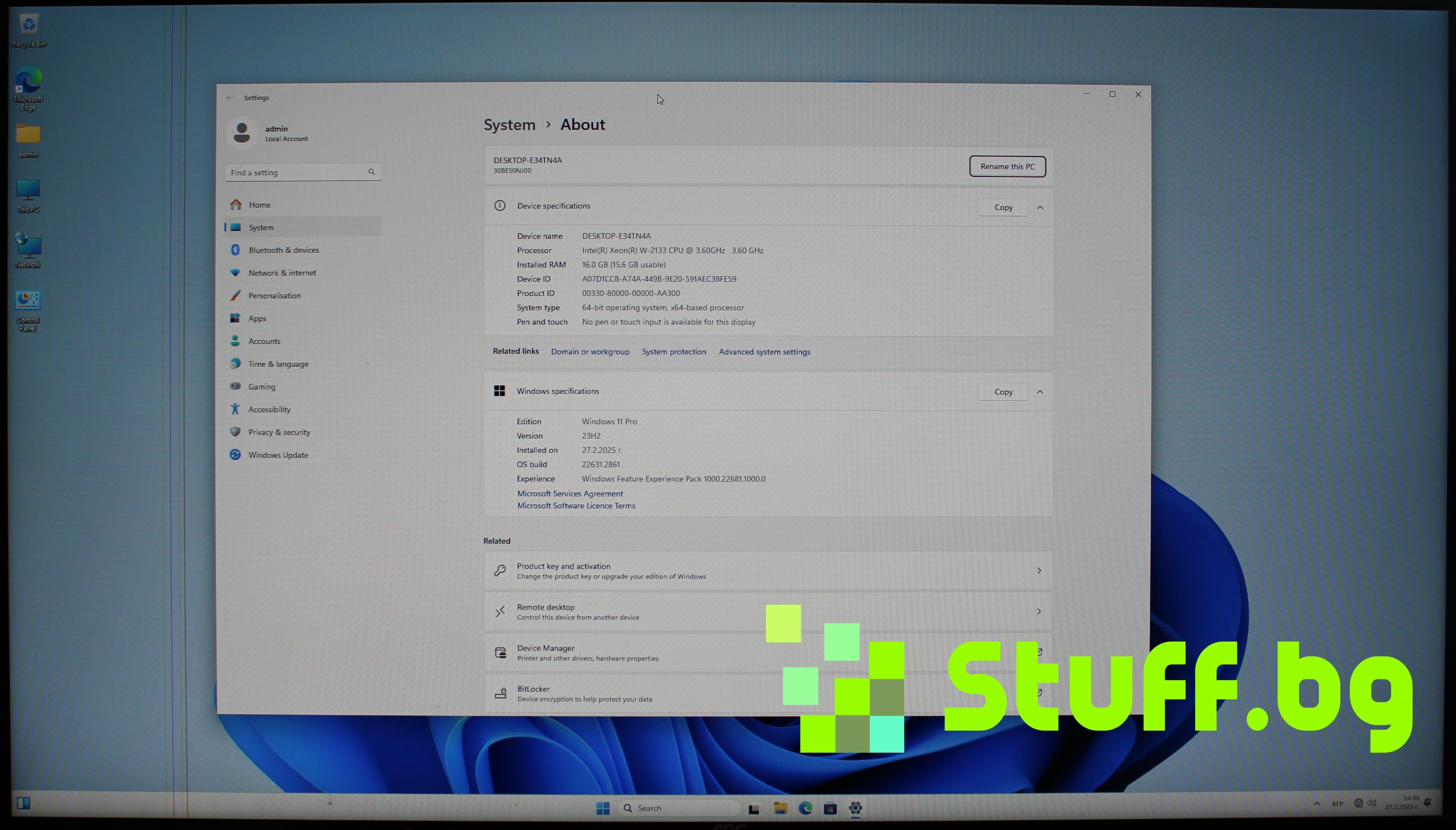Click the BitLocker lock icon
This screenshot has height=830, width=1456.
coord(500,694)
